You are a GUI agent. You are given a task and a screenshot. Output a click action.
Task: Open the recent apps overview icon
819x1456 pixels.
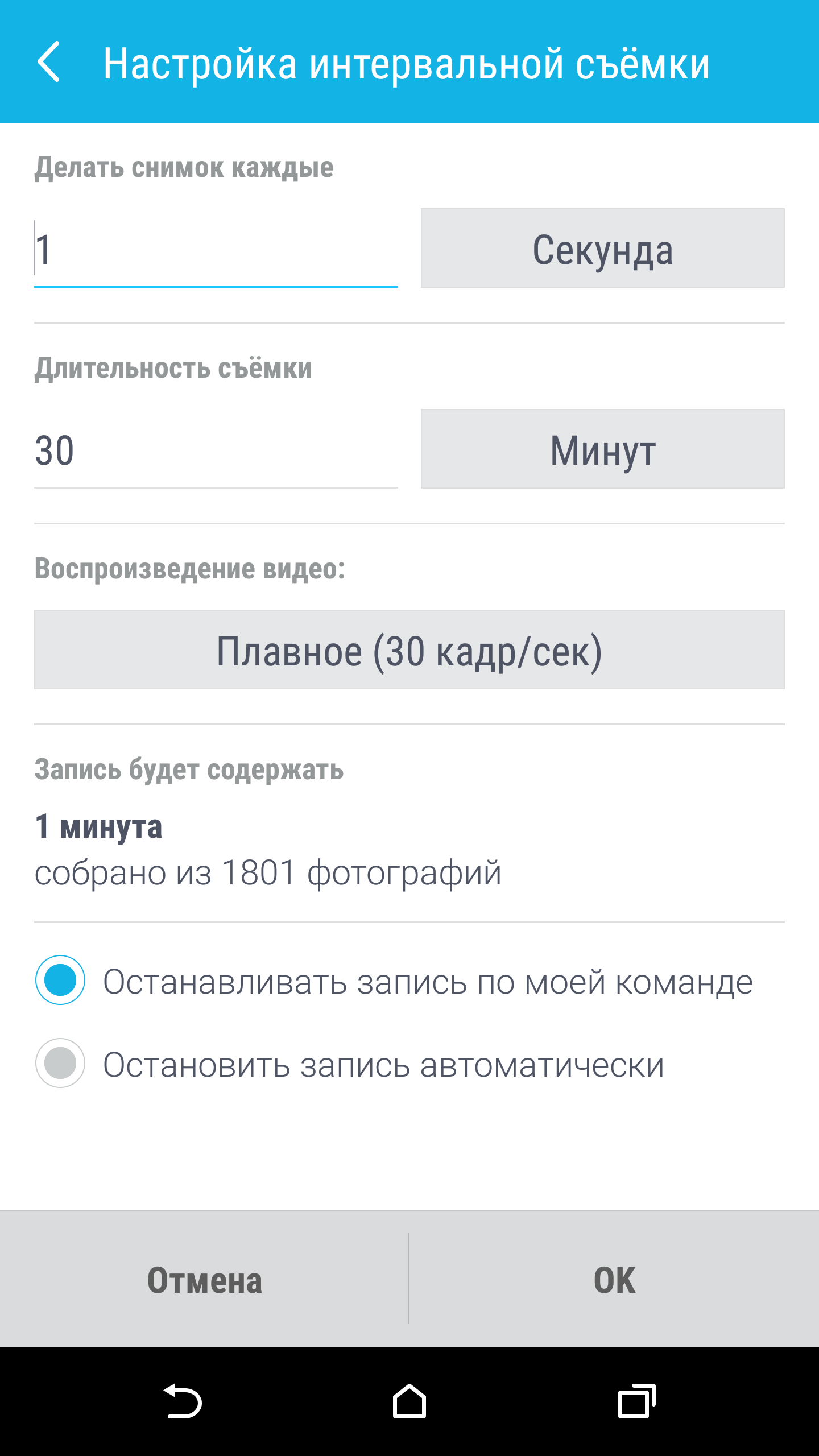(636, 1401)
